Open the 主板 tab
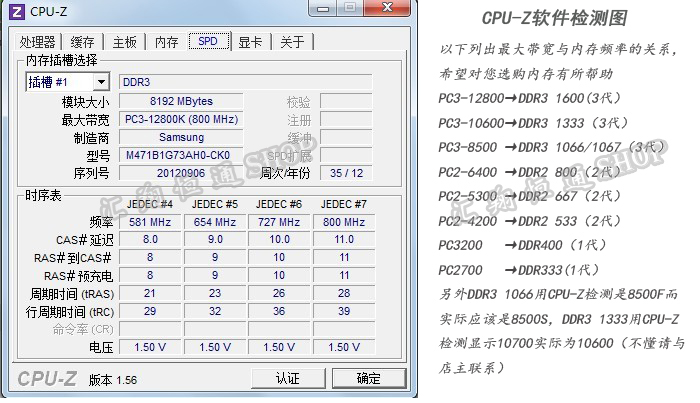Image resolution: width=700 pixels, height=403 pixels. coord(125,42)
